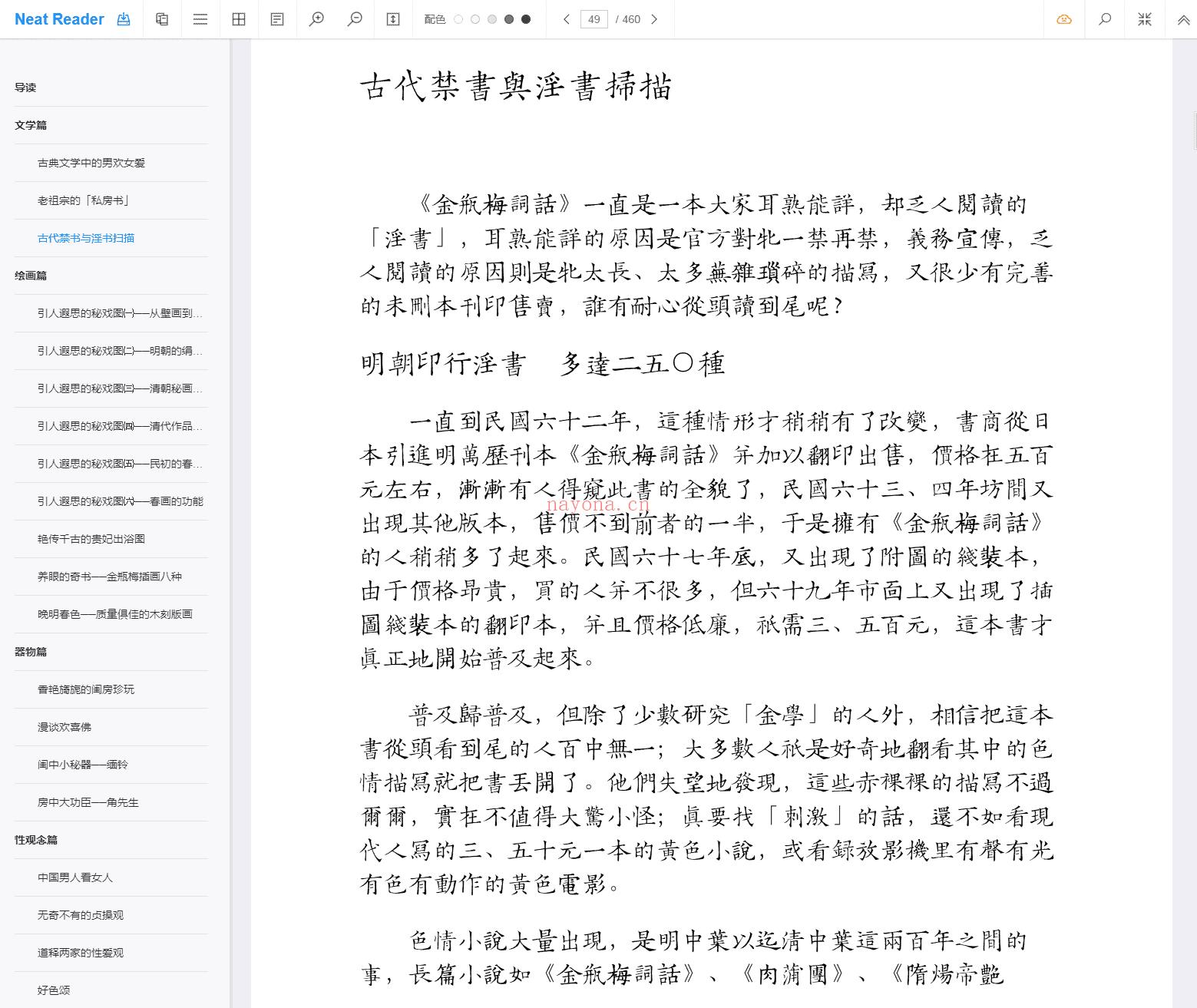Screen dimensions: 1197x1008
Task: Click the import book icon beside Neat Reader
Action: pos(123,19)
